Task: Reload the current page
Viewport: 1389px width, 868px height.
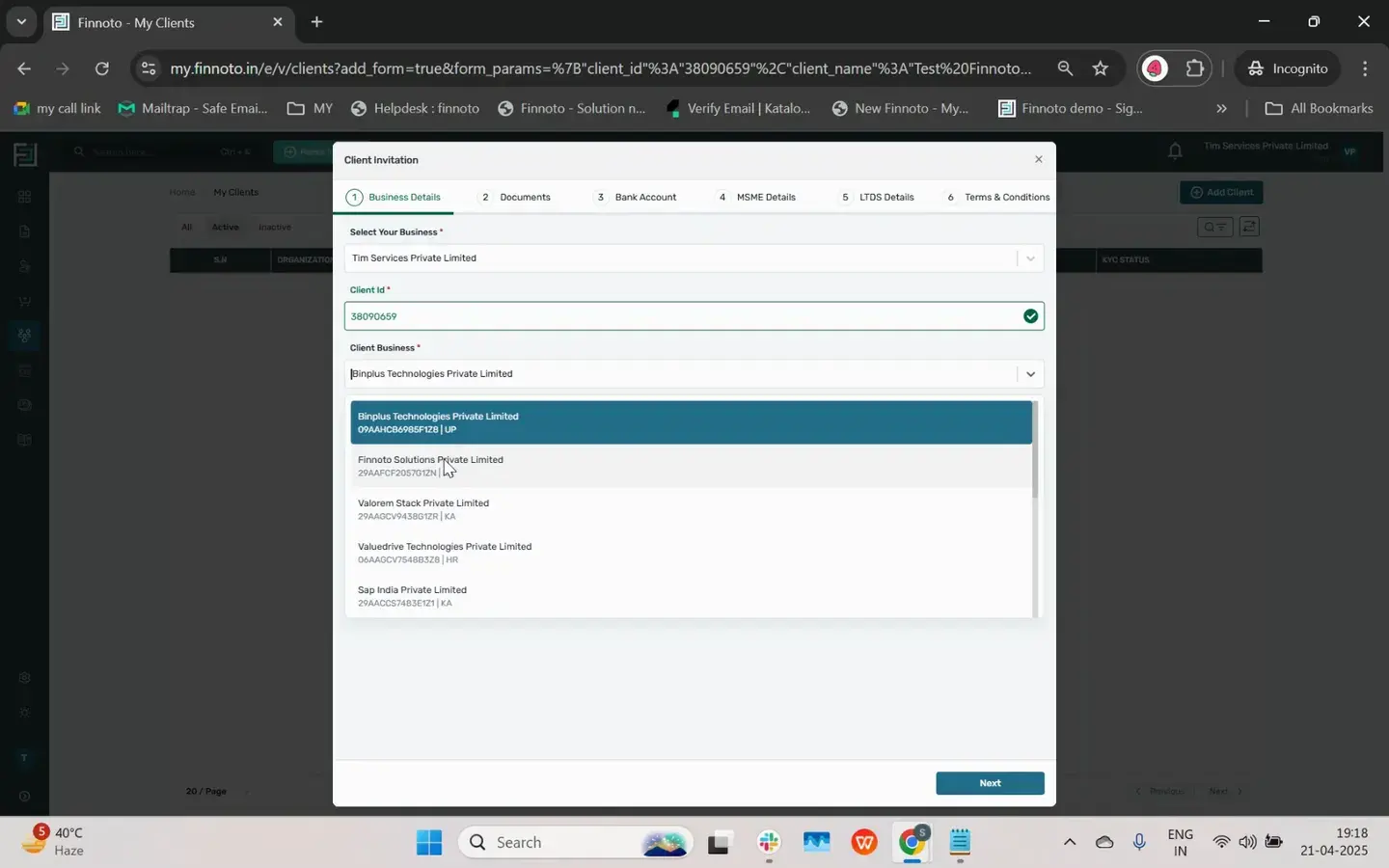Action: point(102,68)
